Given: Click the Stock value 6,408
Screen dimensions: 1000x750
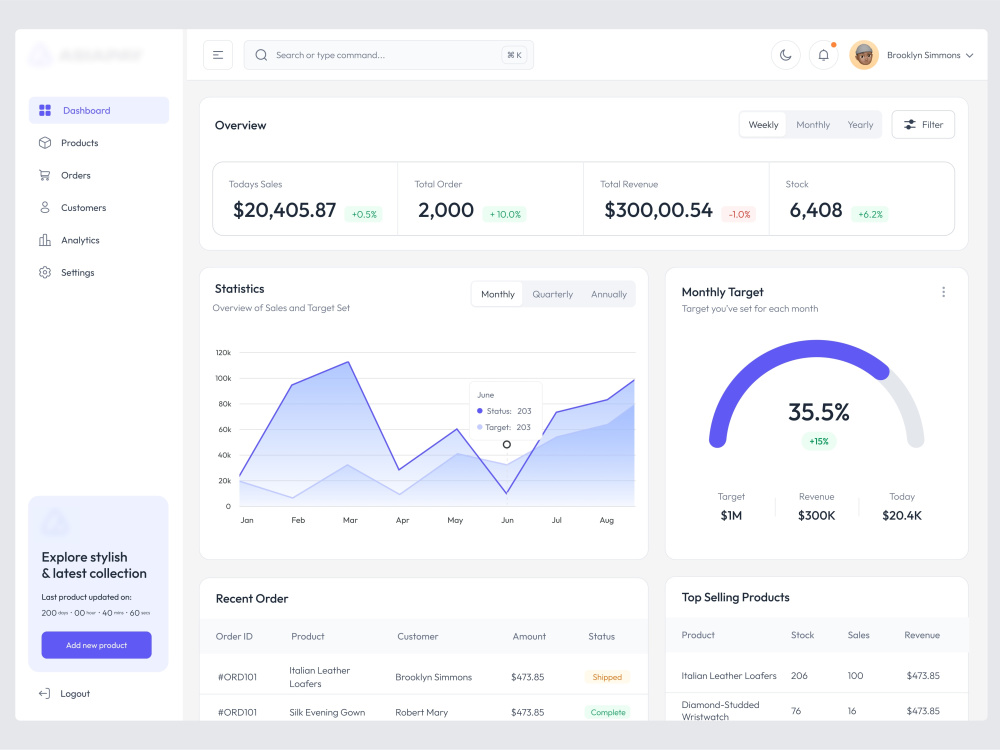Looking at the screenshot, I should tap(816, 210).
